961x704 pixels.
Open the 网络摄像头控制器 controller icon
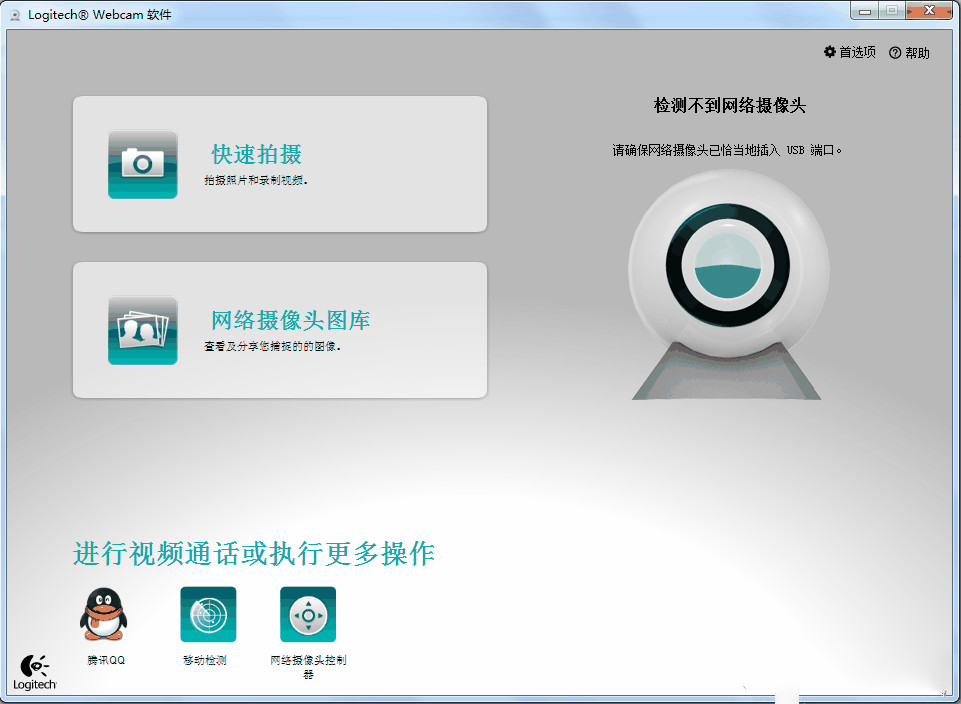click(307, 613)
